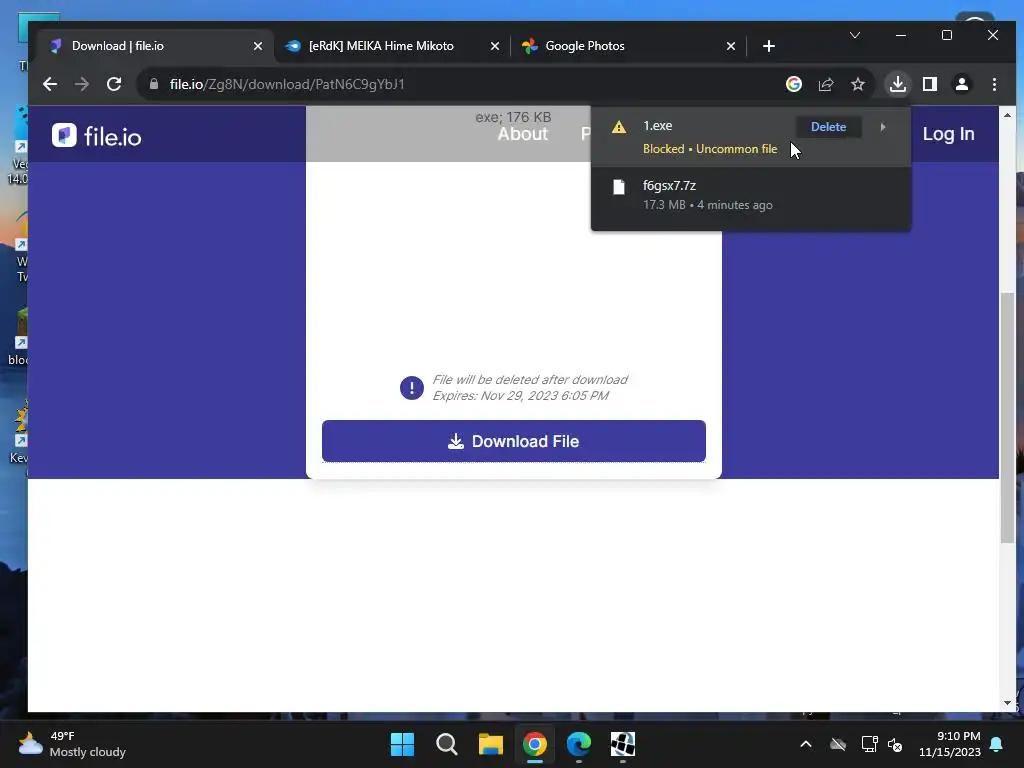
Task: Open the Chrome side panel
Action: [930, 84]
